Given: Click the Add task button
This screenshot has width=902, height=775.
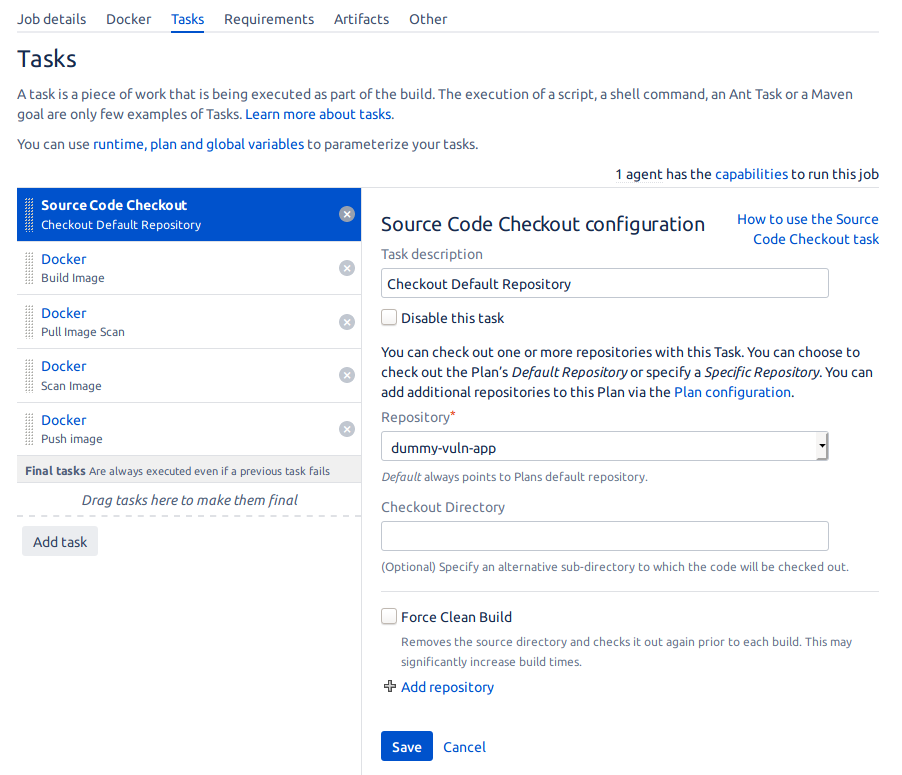Looking at the screenshot, I should click(x=59, y=541).
